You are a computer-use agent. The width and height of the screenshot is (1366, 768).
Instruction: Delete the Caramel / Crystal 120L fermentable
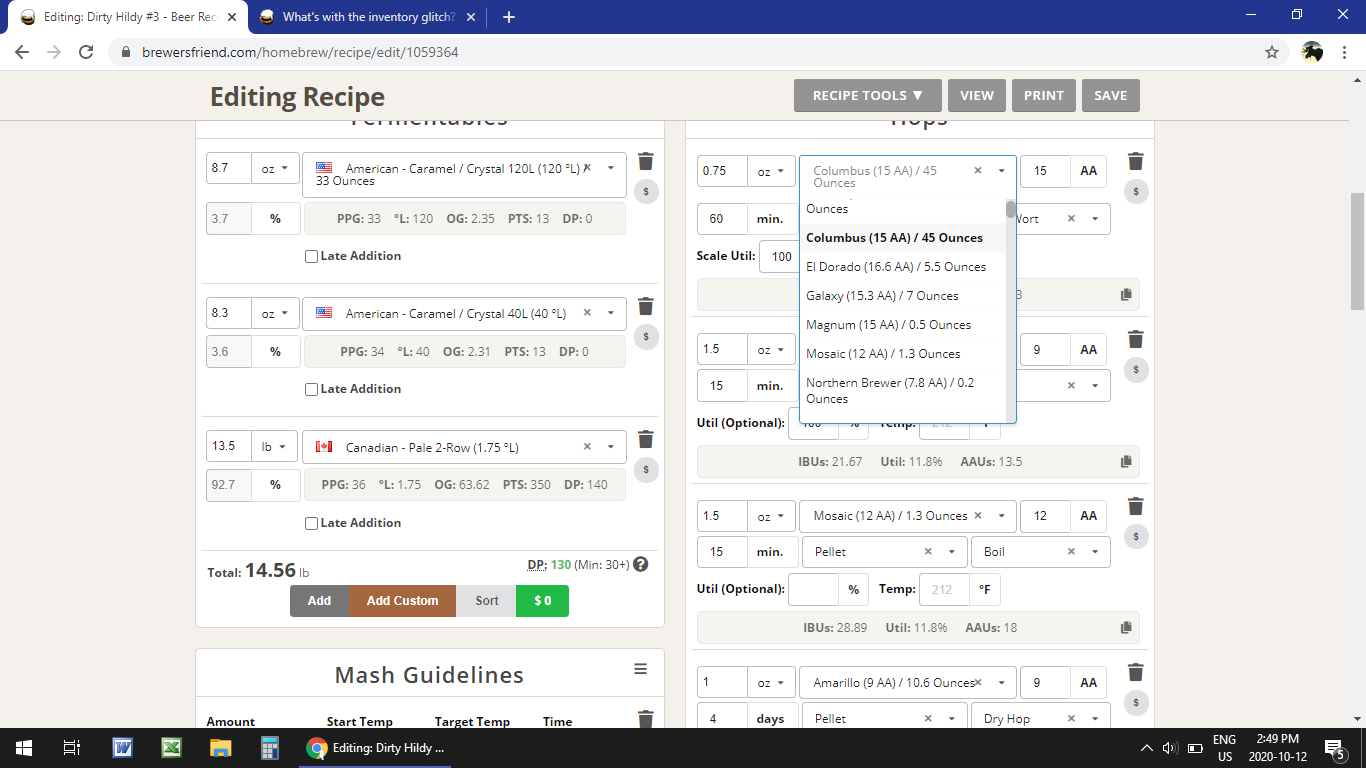646,162
